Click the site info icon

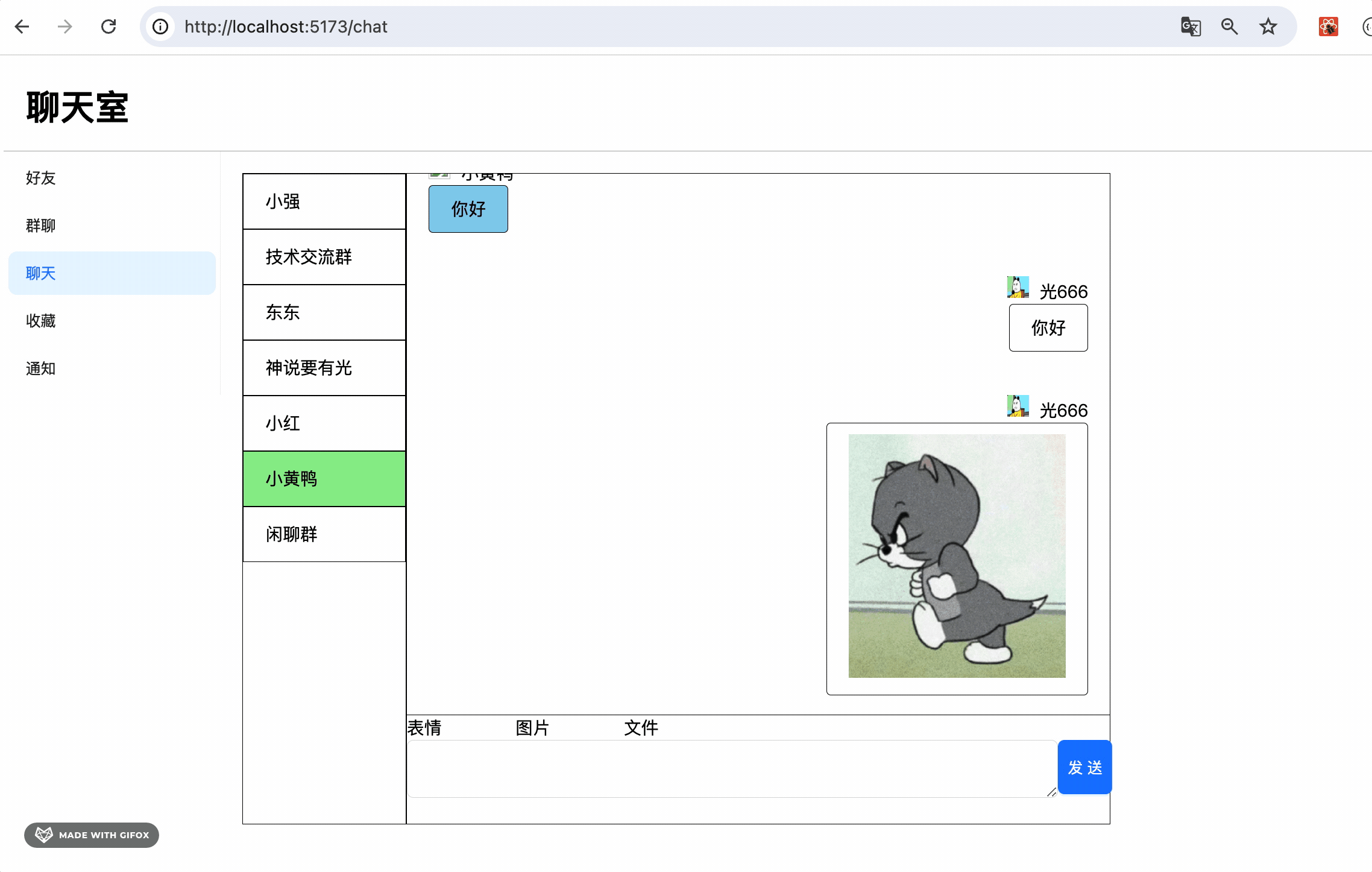(160, 27)
